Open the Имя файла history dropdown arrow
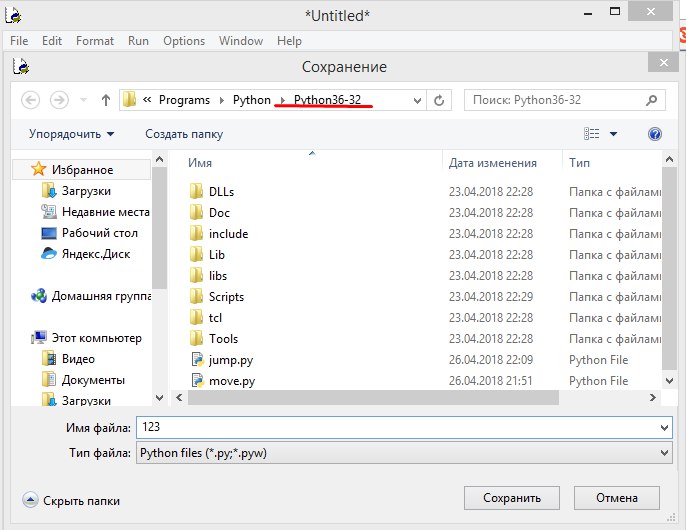 pyautogui.click(x=665, y=428)
